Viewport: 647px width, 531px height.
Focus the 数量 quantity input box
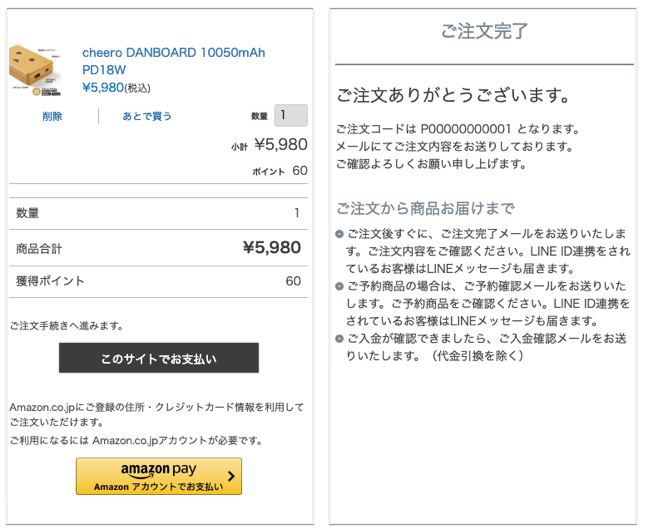291,115
